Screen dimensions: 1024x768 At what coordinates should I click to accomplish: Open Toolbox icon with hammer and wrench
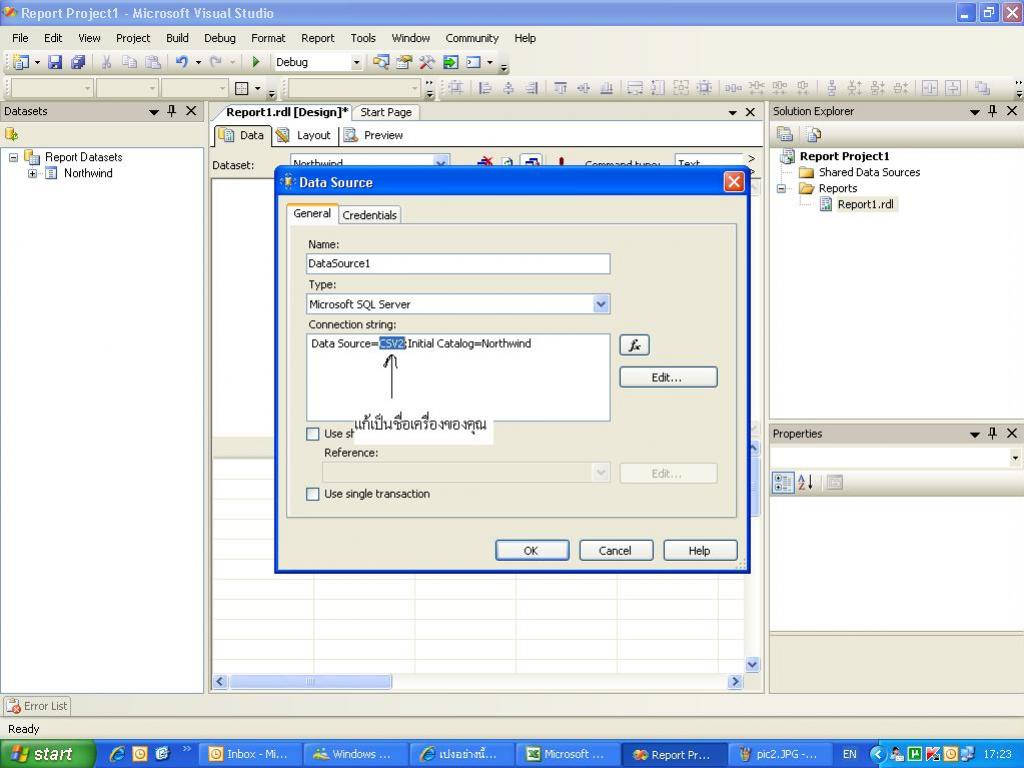(426, 62)
